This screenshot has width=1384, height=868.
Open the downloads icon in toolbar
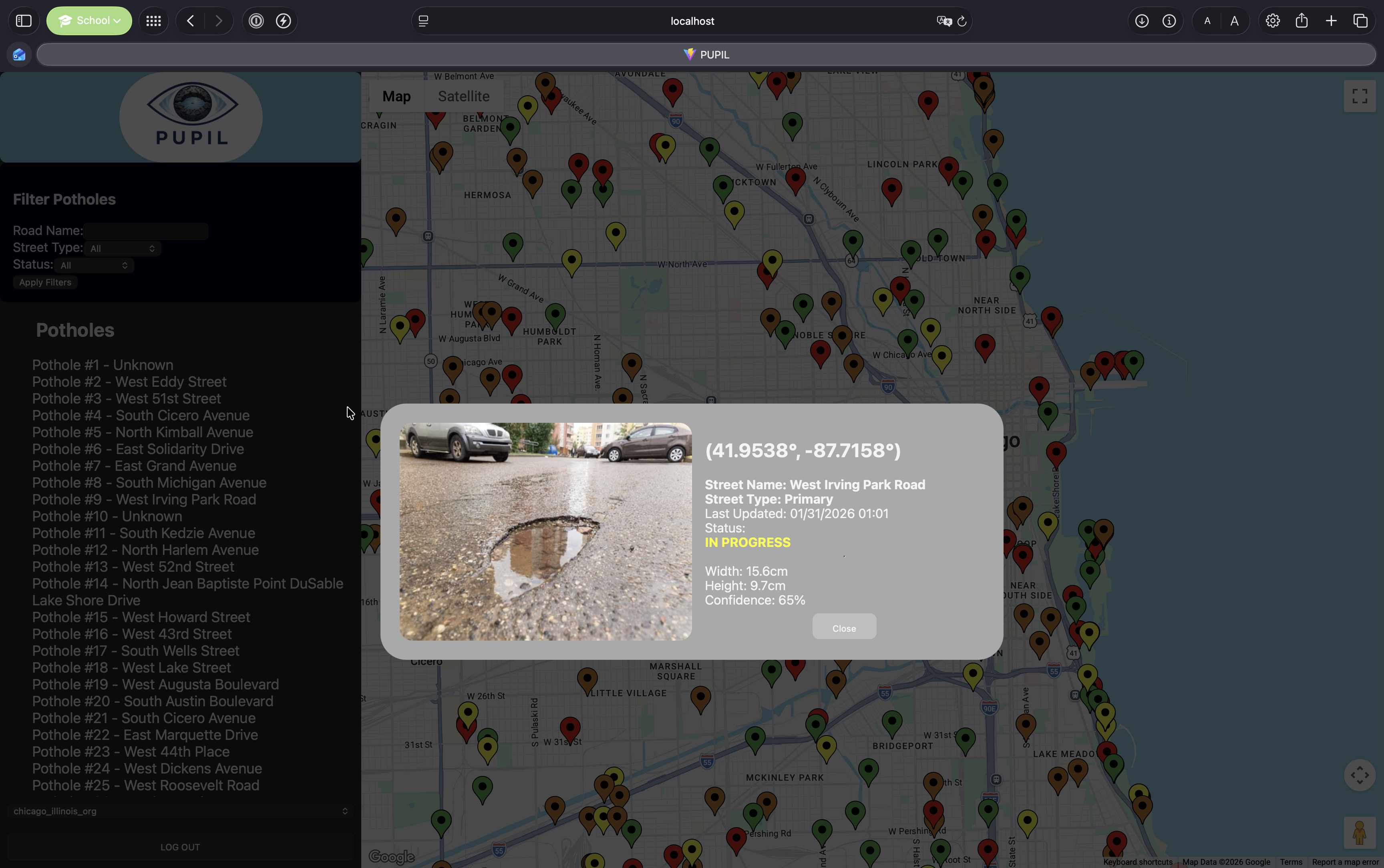click(1142, 21)
